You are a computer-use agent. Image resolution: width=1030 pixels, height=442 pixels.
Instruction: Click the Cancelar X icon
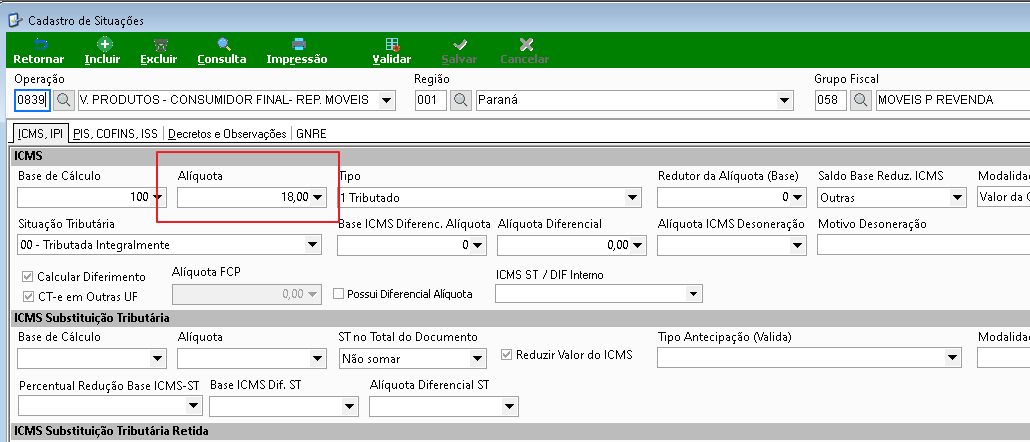(526, 45)
